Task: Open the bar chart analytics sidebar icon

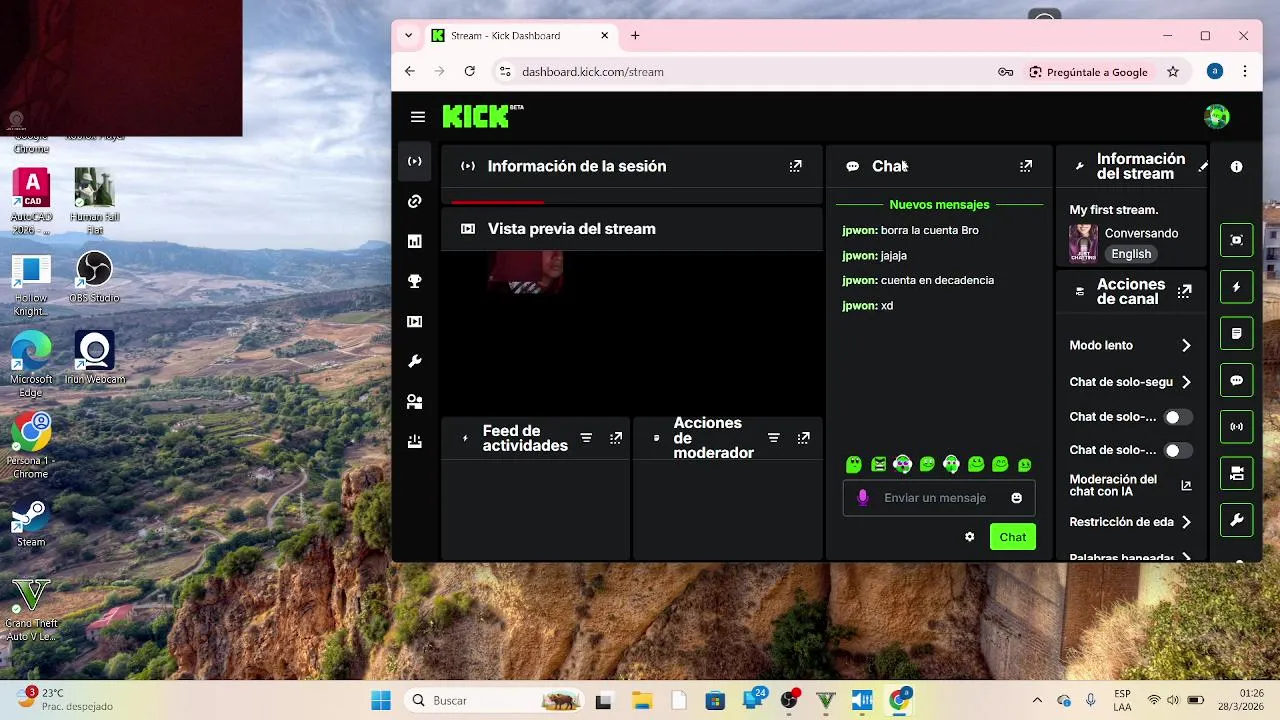Action: [415, 241]
